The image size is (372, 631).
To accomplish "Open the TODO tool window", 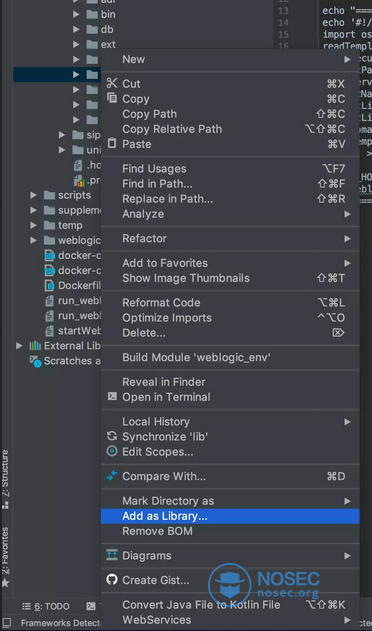I will [45, 606].
